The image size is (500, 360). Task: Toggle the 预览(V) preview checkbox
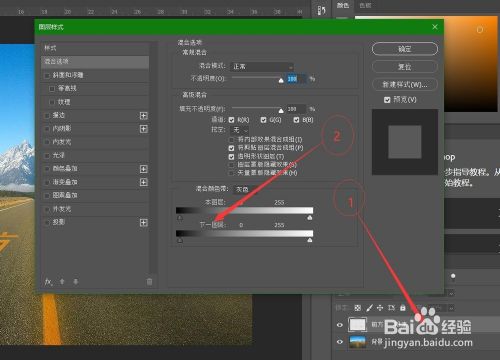[x=387, y=100]
